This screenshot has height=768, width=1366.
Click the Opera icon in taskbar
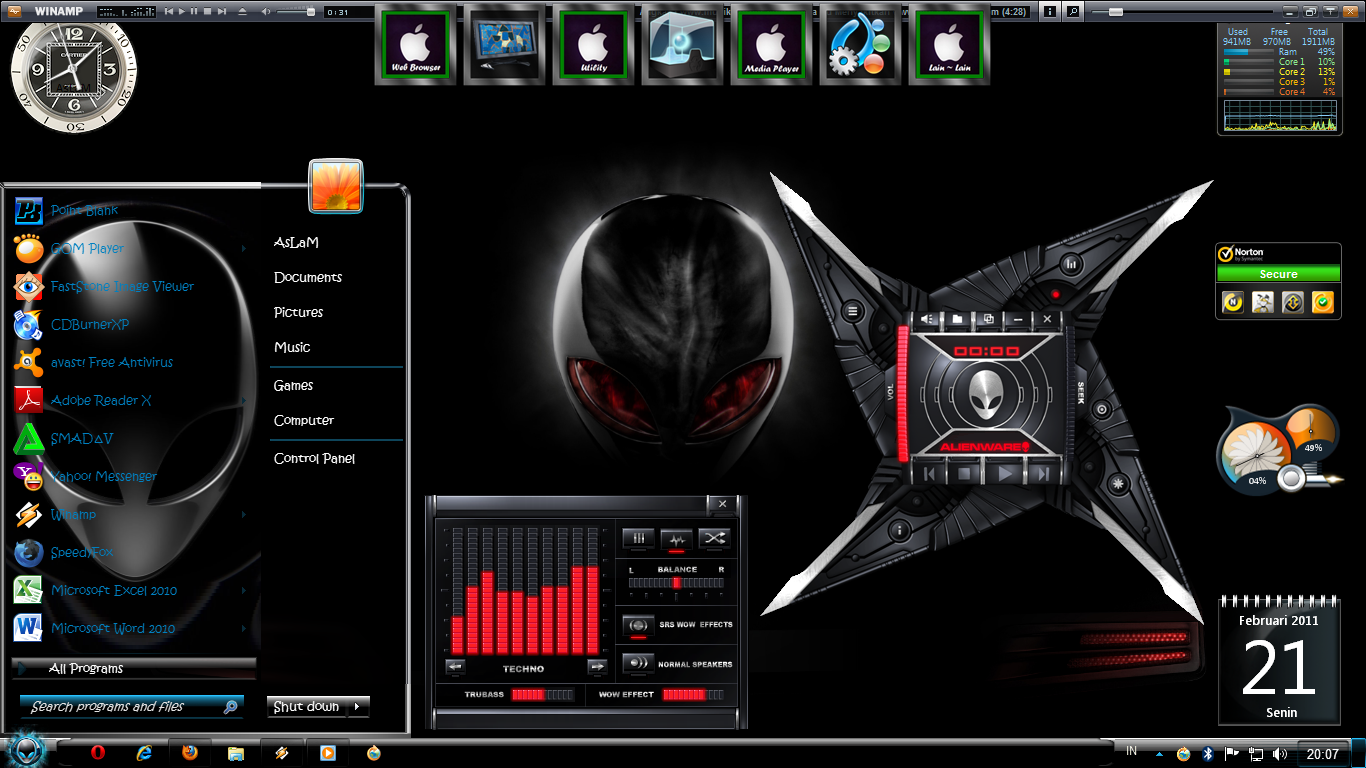click(98, 753)
